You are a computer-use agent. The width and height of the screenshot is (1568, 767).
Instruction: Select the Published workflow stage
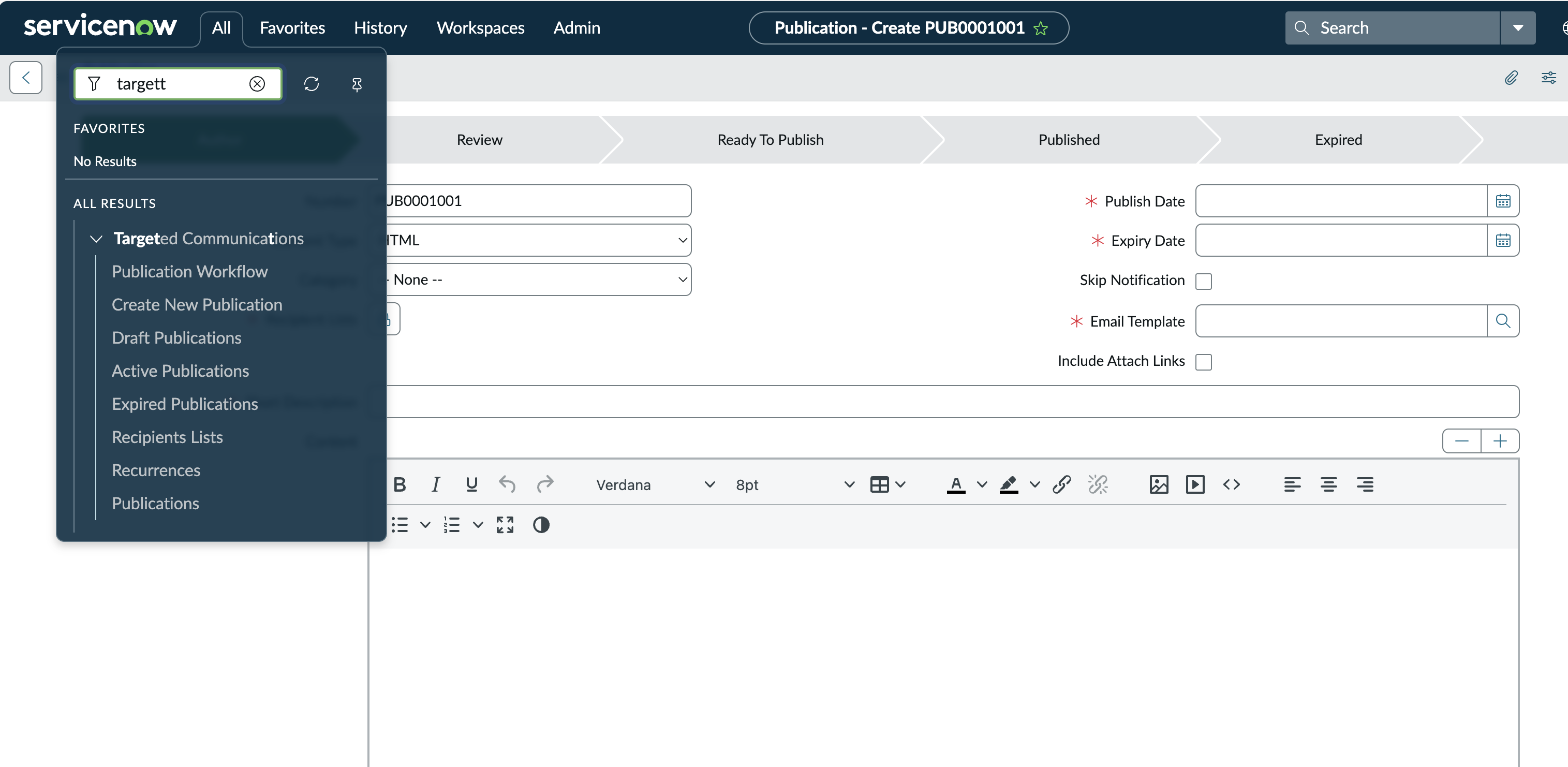(x=1069, y=140)
